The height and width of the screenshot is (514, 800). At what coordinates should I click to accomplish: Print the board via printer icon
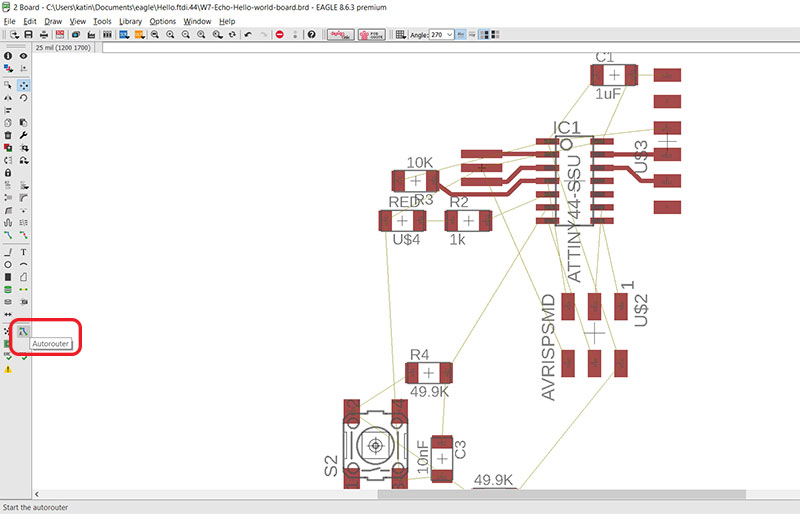click(44, 35)
